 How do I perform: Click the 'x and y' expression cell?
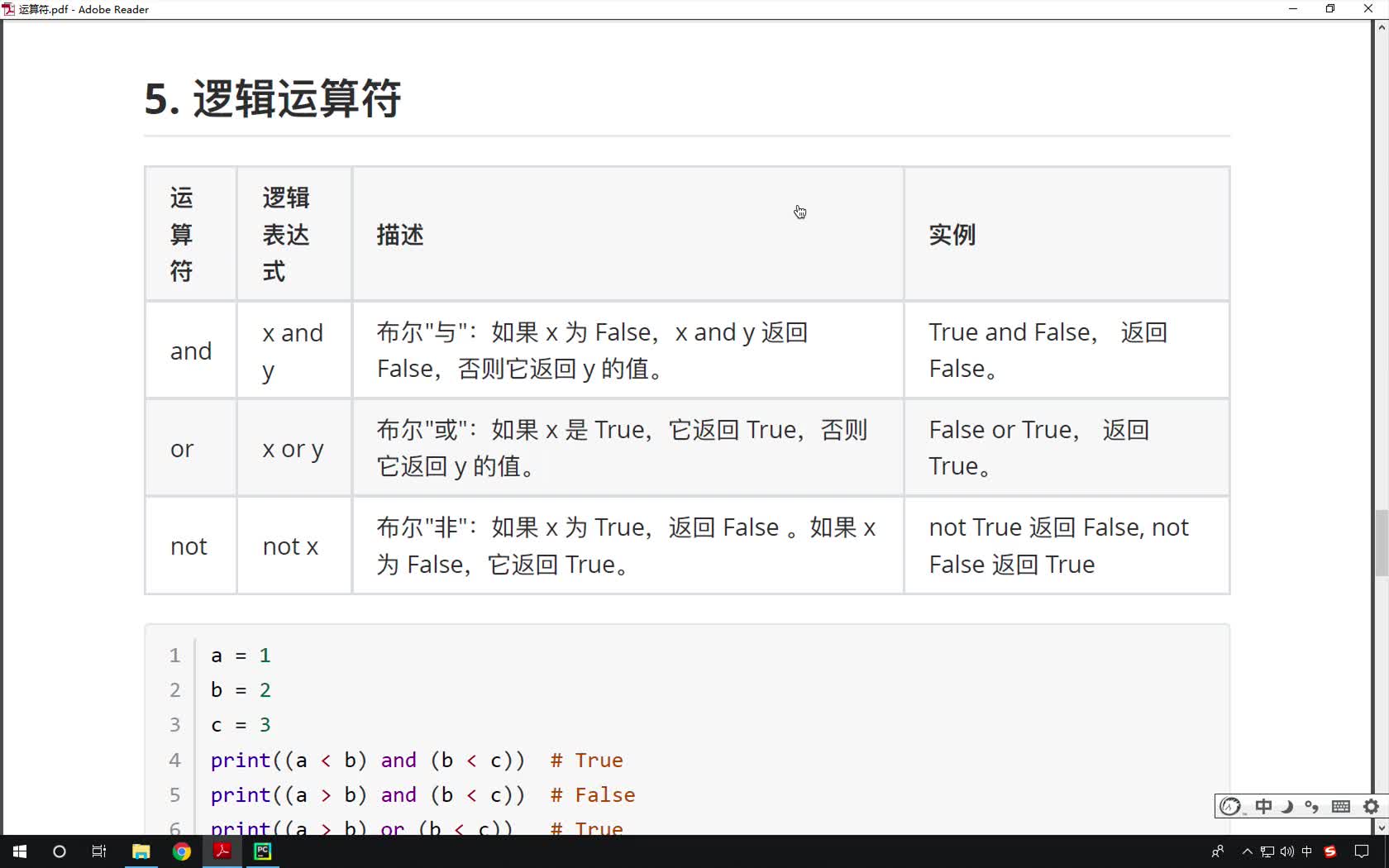(293, 351)
